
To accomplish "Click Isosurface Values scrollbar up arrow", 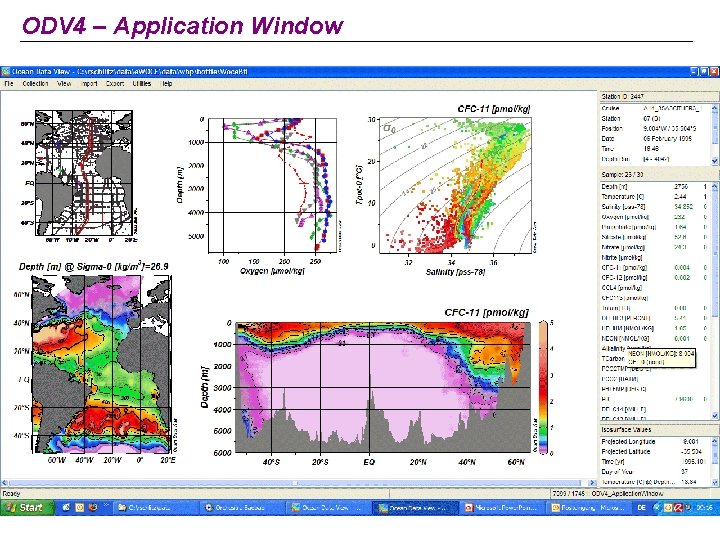I will point(714,441).
